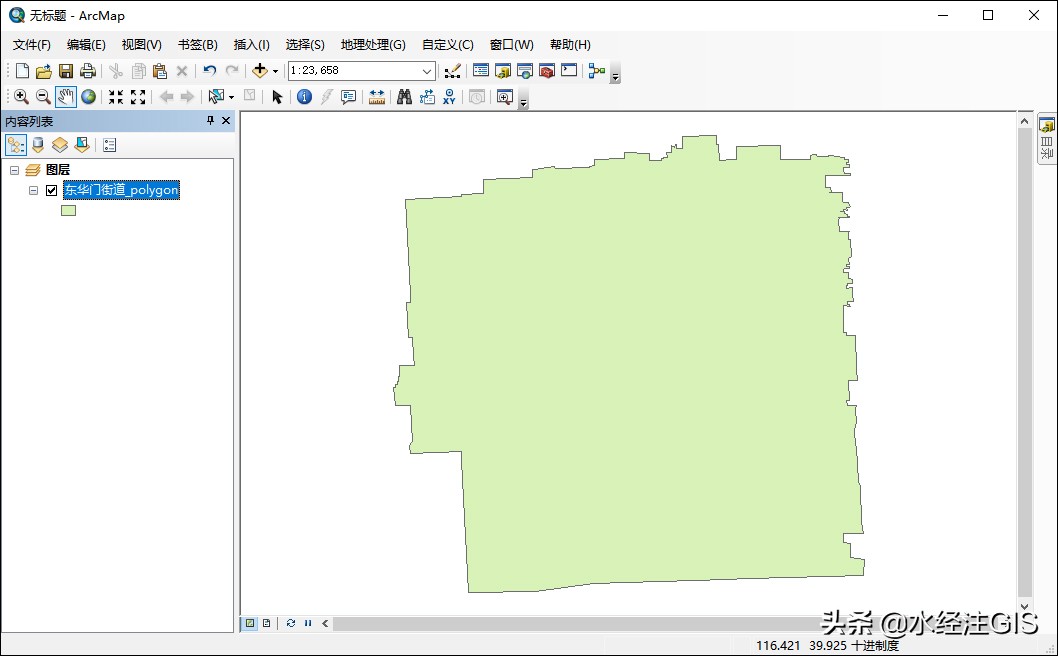This screenshot has height=656, width=1058.
Task: Open the 书签(B) menu
Action: click(197, 45)
